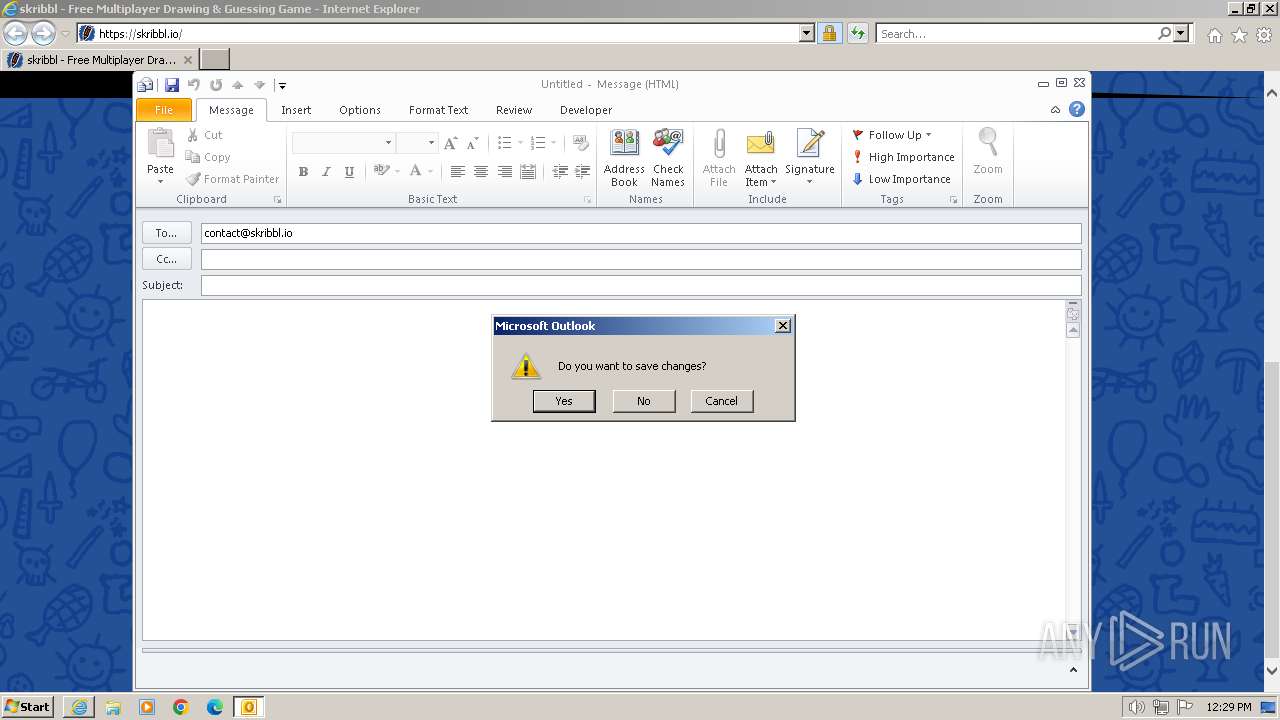Toggle High Importance tag
Viewport: 1280px width, 720px height.
point(904,157)
